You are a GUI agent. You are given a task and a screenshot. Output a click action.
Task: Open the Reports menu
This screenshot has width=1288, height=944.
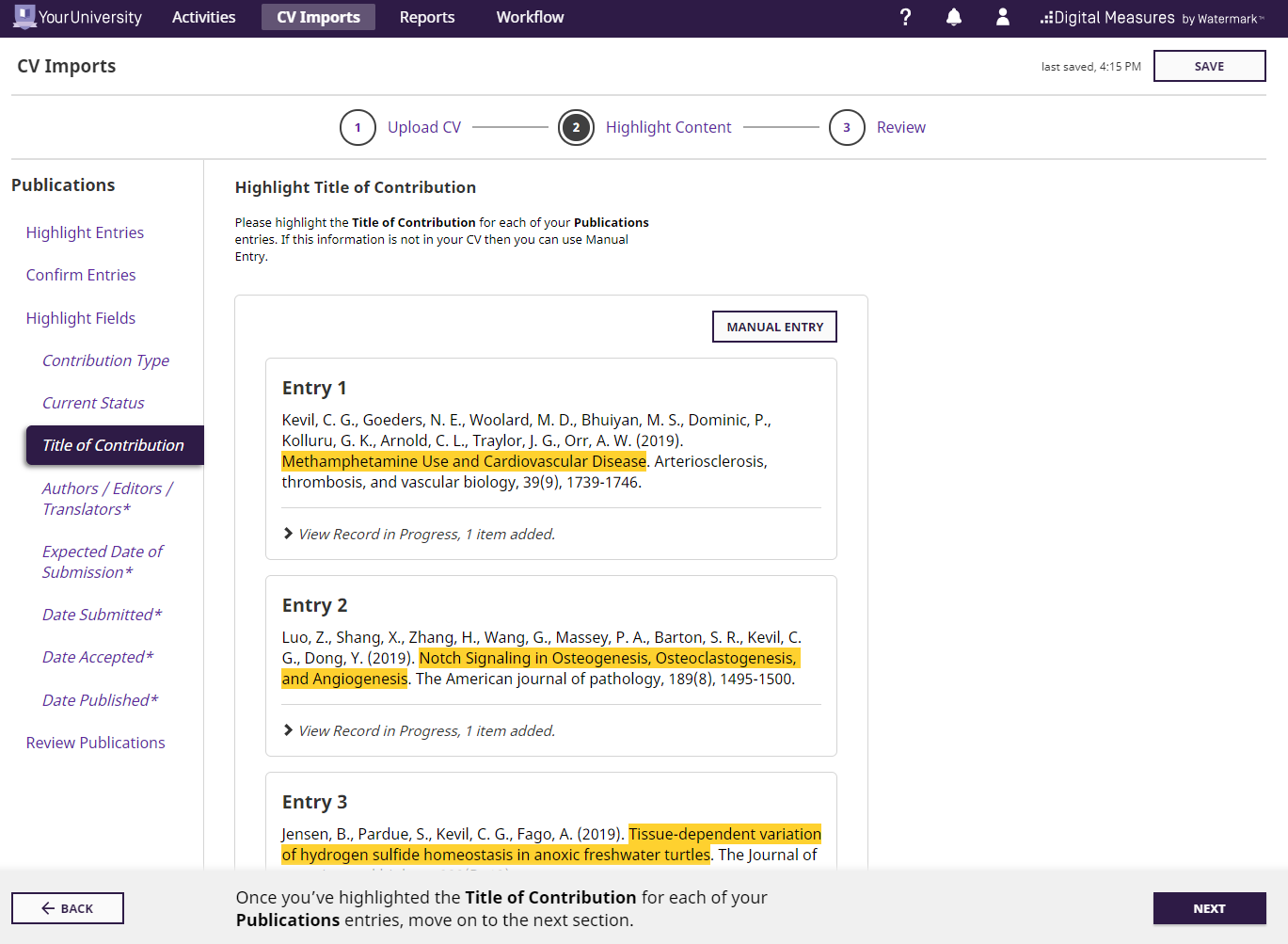[426, 17]
